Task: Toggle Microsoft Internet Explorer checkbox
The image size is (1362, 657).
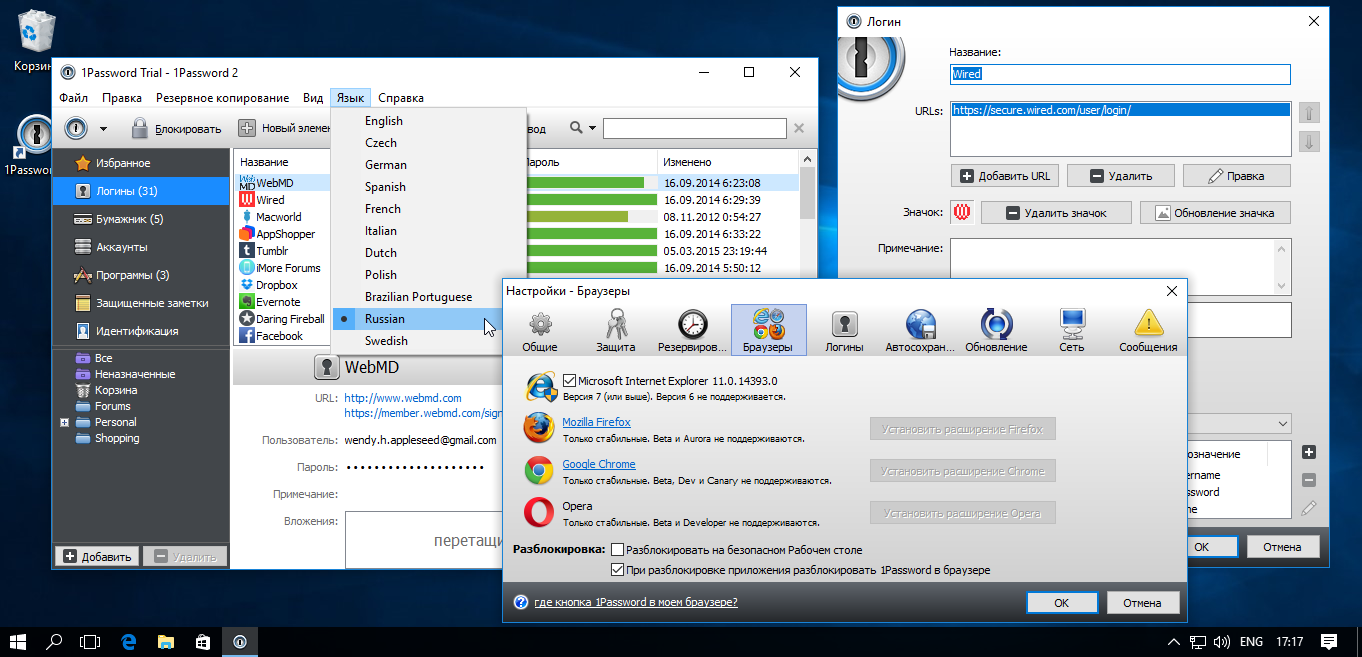Action: [569, 380]
